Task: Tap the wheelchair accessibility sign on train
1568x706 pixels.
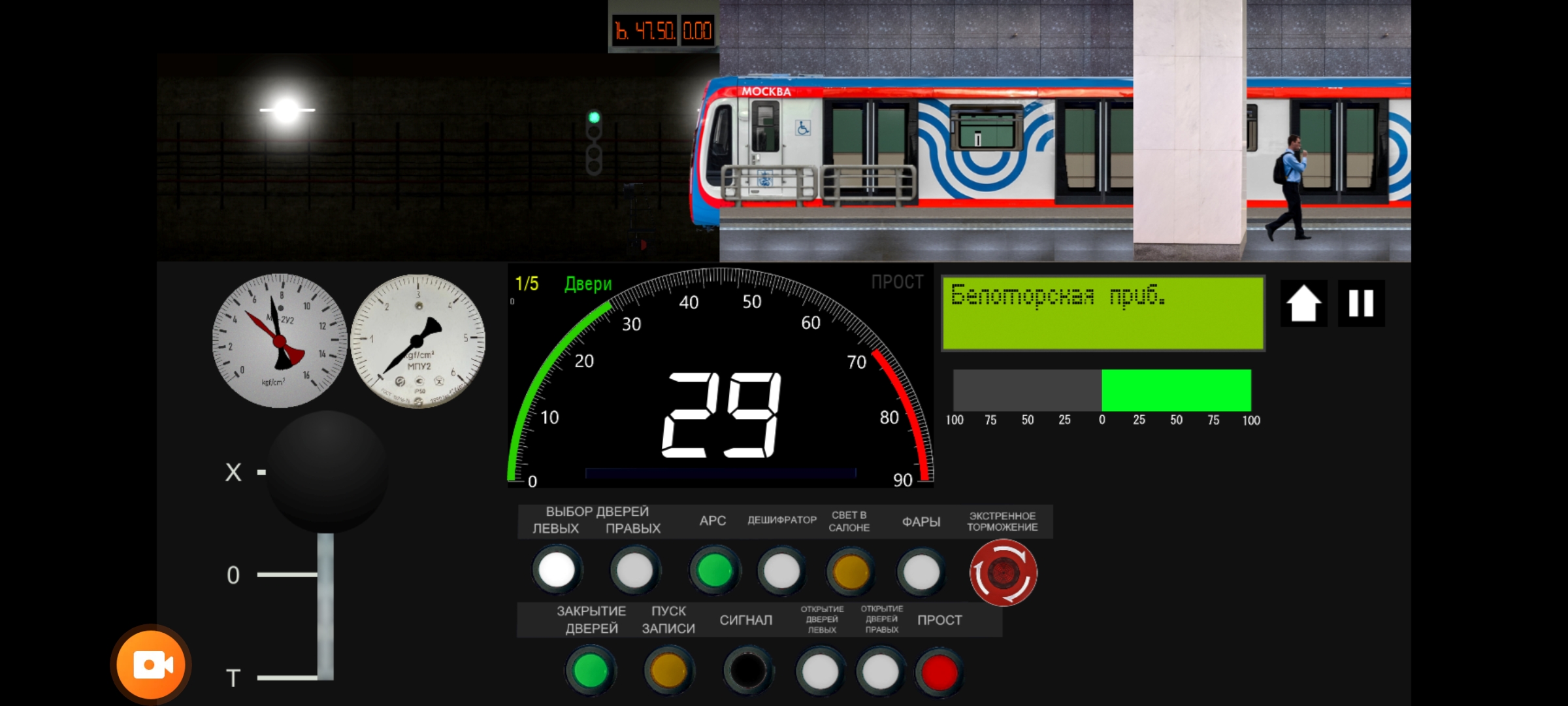Action: click(x=803, y=128)
